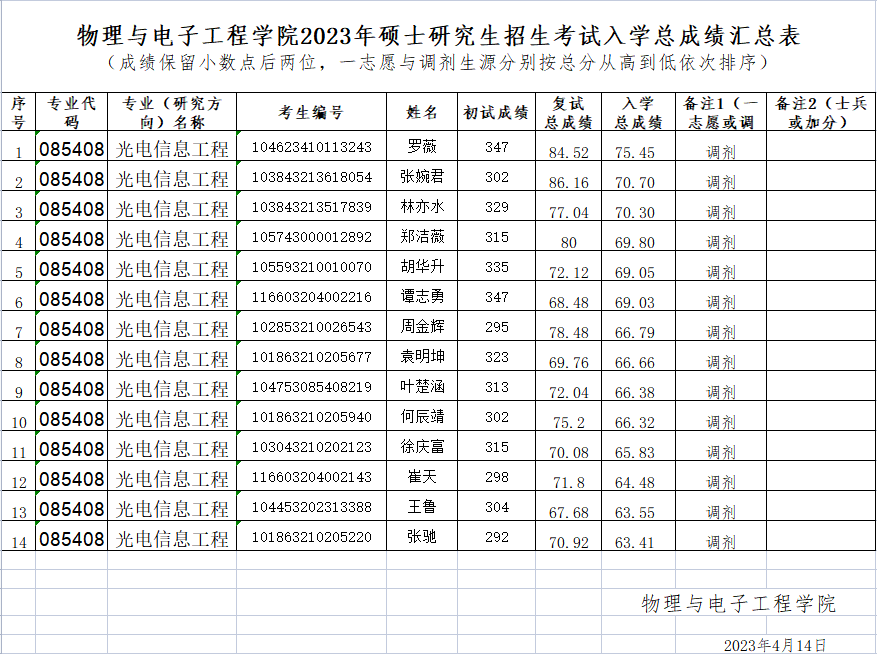Select the 考生编号 column header cell
The height and width of the screenshot is (654, 877).
click(x=311, y=112)
